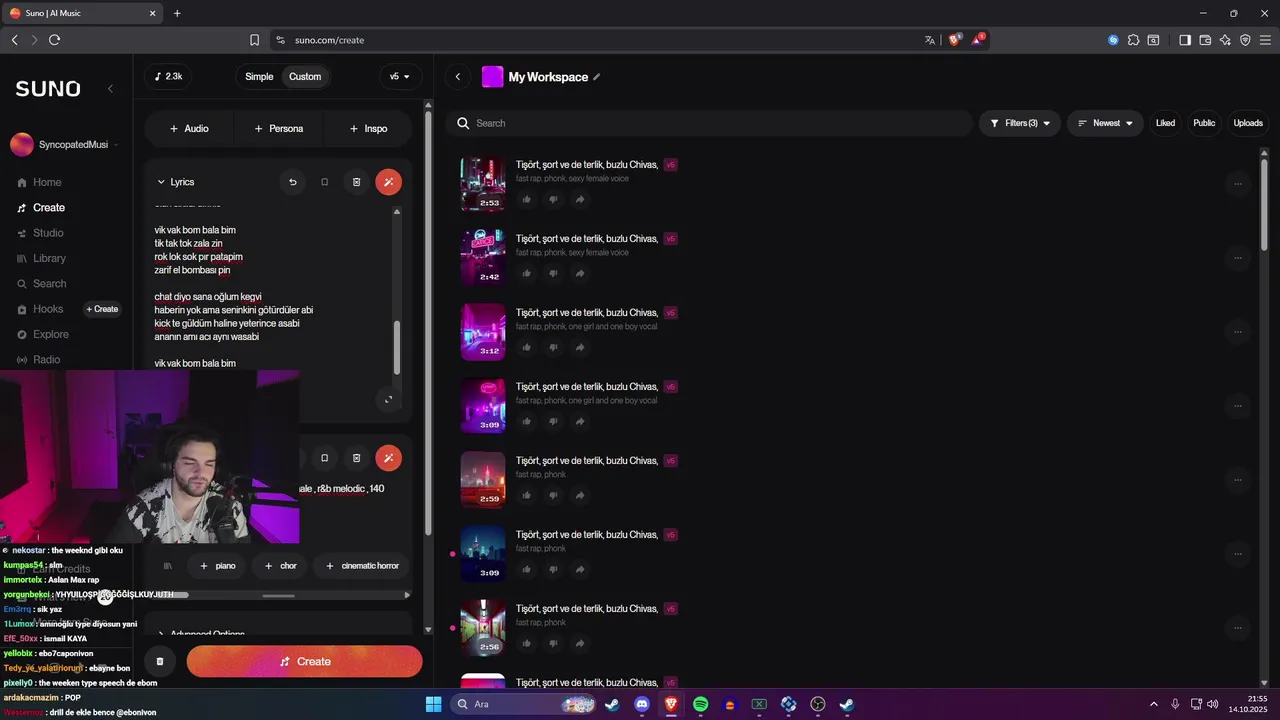Image resolution: width=1280 pixels, height=720 pixels.
Task: Open the browser extensions puzzle icon
Action: (1133, 40)
